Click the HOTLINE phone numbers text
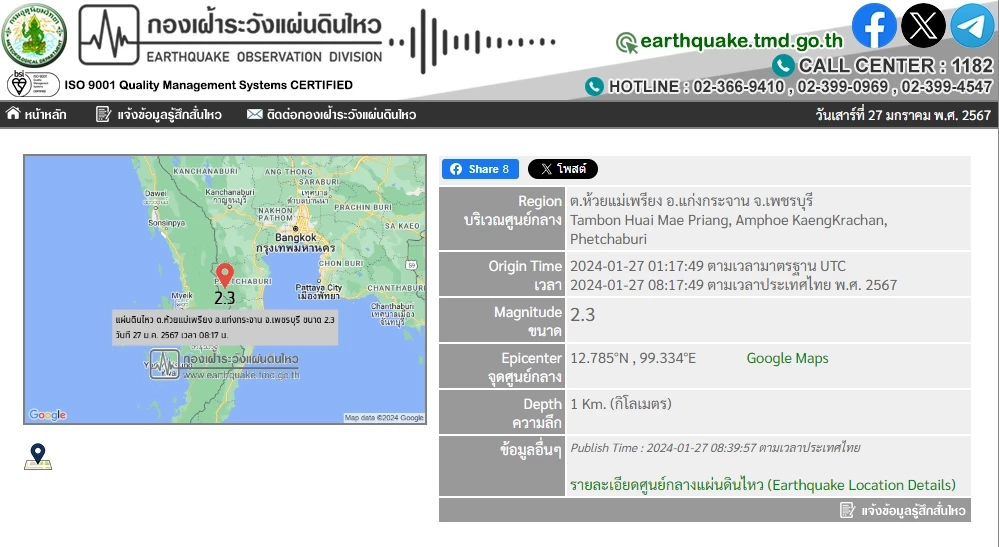 (800, 87)
